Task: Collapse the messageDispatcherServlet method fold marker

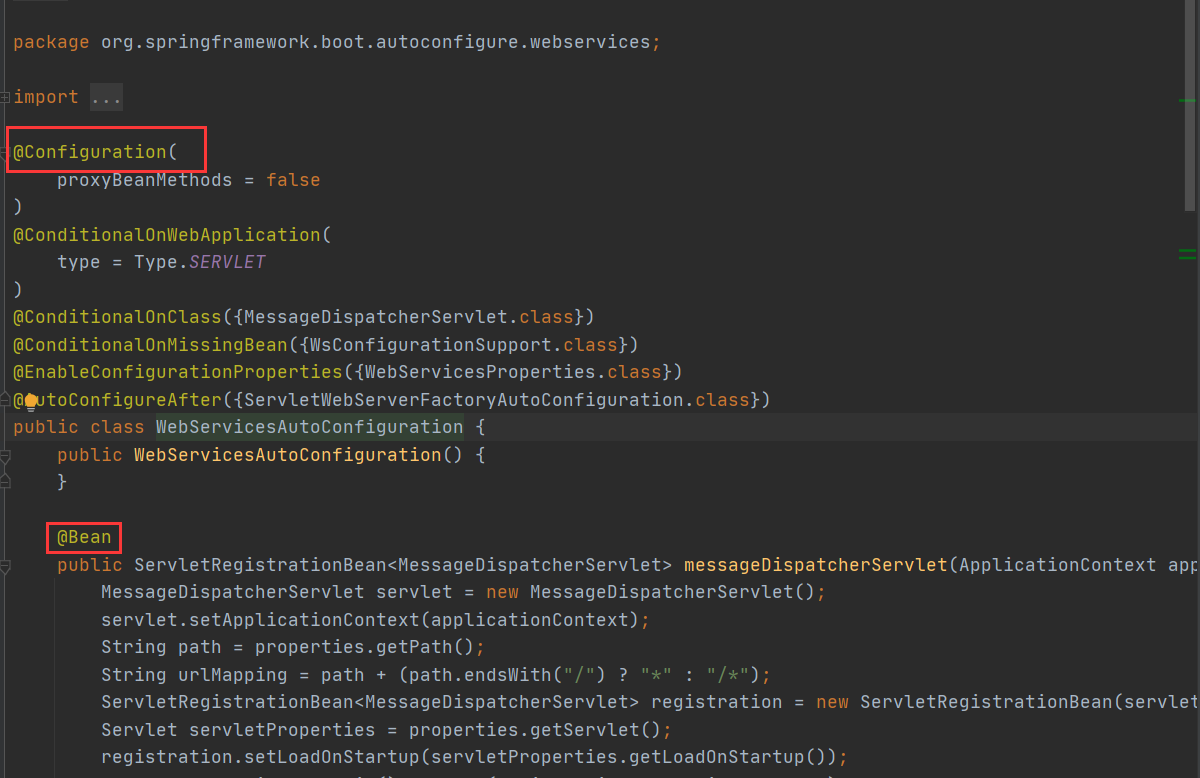Action: [x=5, y=566]
